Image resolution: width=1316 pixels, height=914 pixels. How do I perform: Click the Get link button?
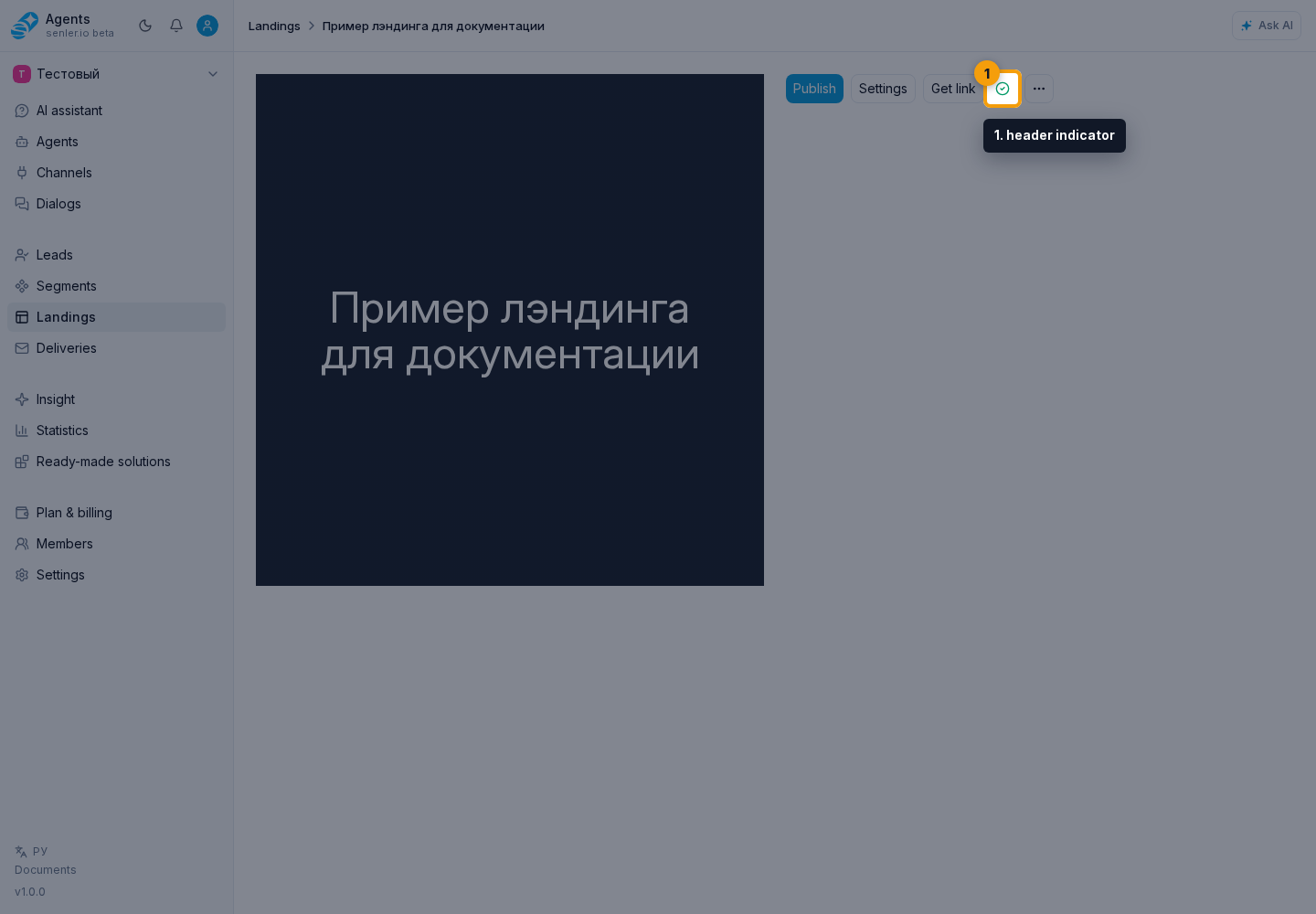point(953,89)
